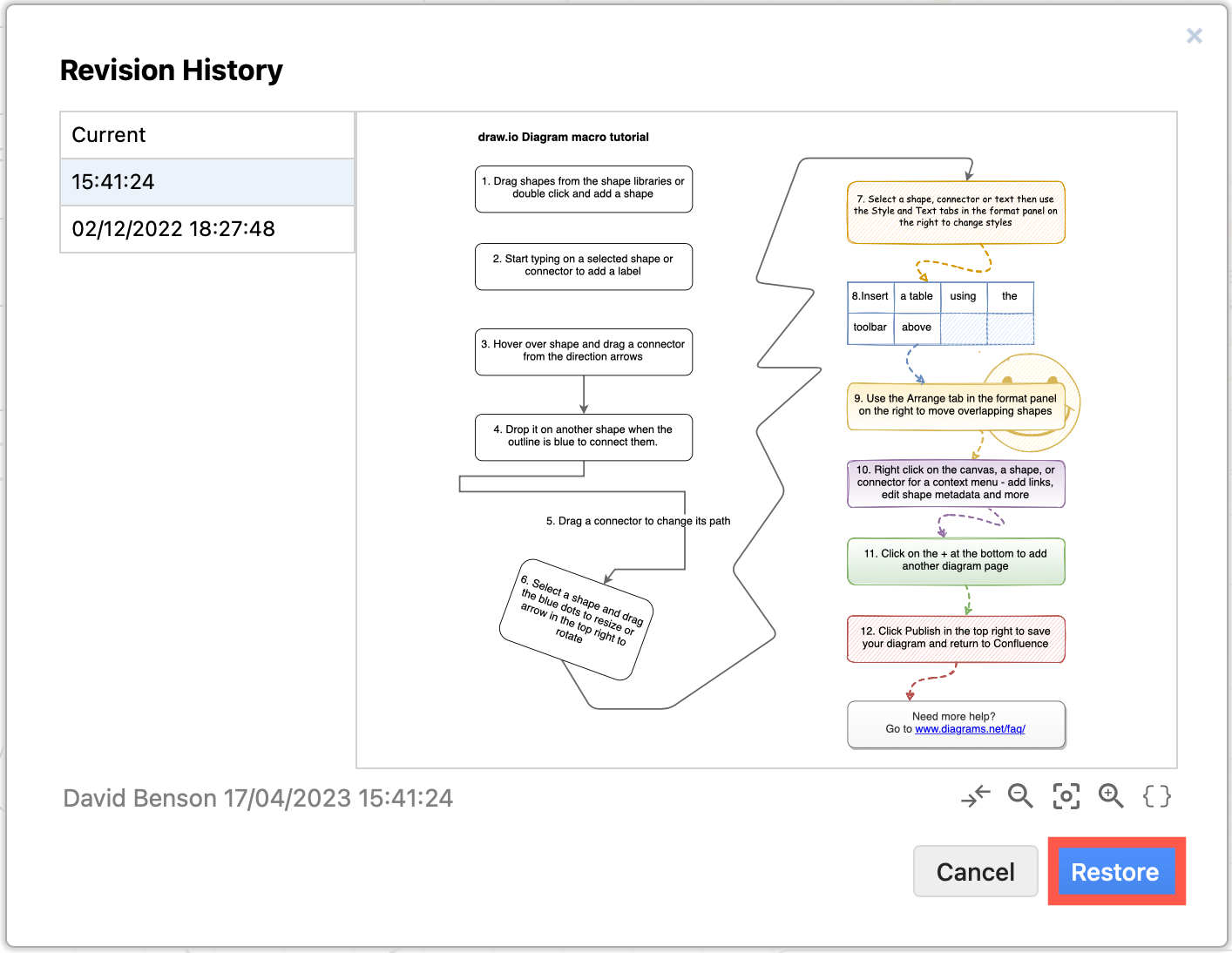Click the compare revisions arrows icon
Image resolution: width=1232 pixels, height=953 pixels.
point(975,795)
